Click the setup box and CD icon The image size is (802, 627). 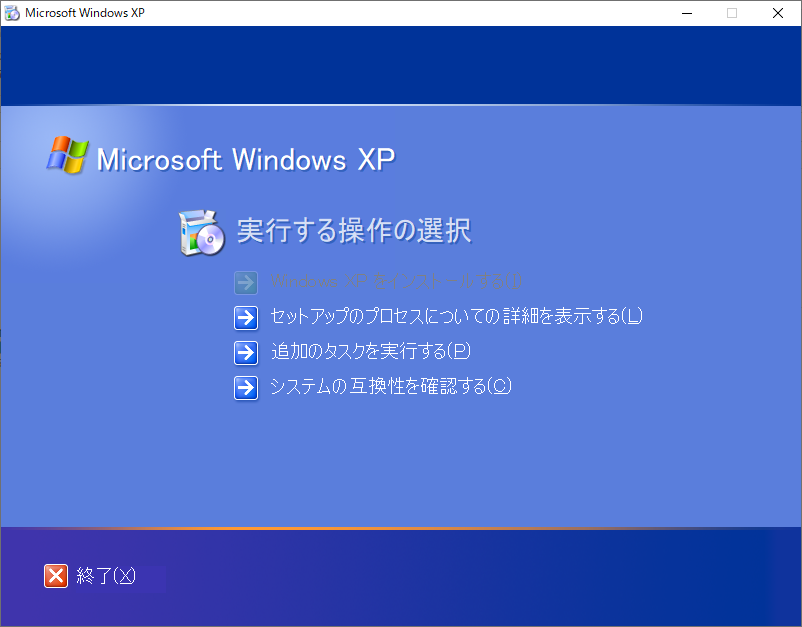pyautogui.click(x=202, y=233)
